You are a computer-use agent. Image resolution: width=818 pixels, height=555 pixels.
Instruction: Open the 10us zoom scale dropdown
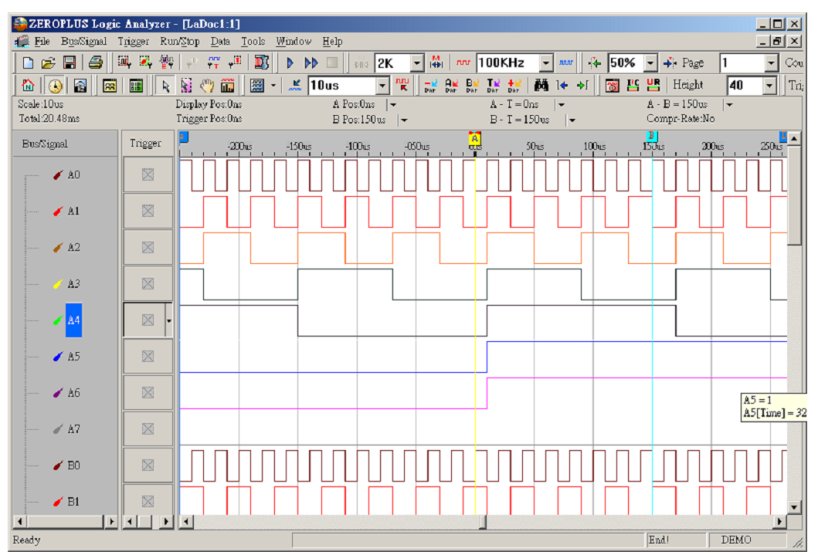point(382,86)
